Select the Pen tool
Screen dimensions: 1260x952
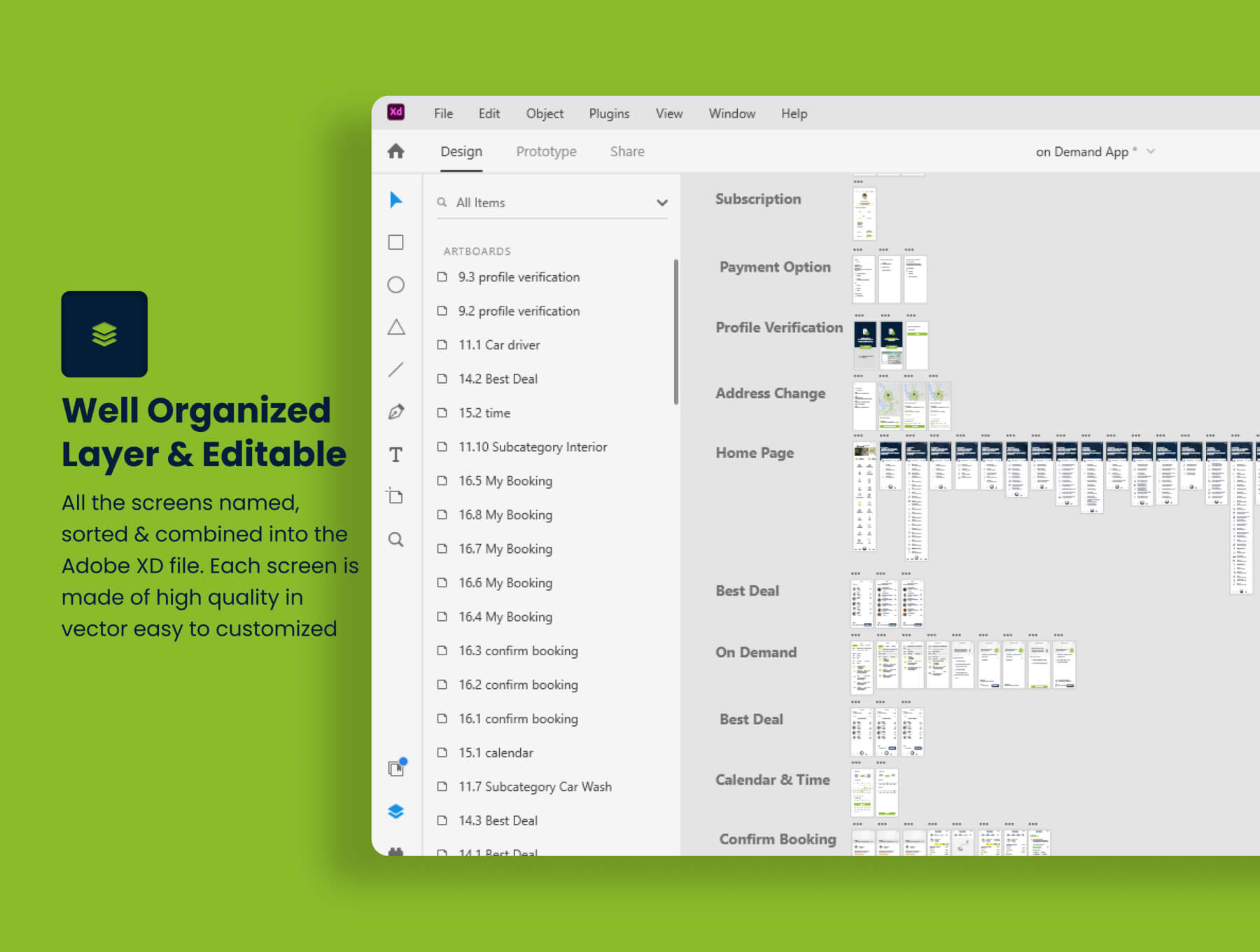point(395,412)
